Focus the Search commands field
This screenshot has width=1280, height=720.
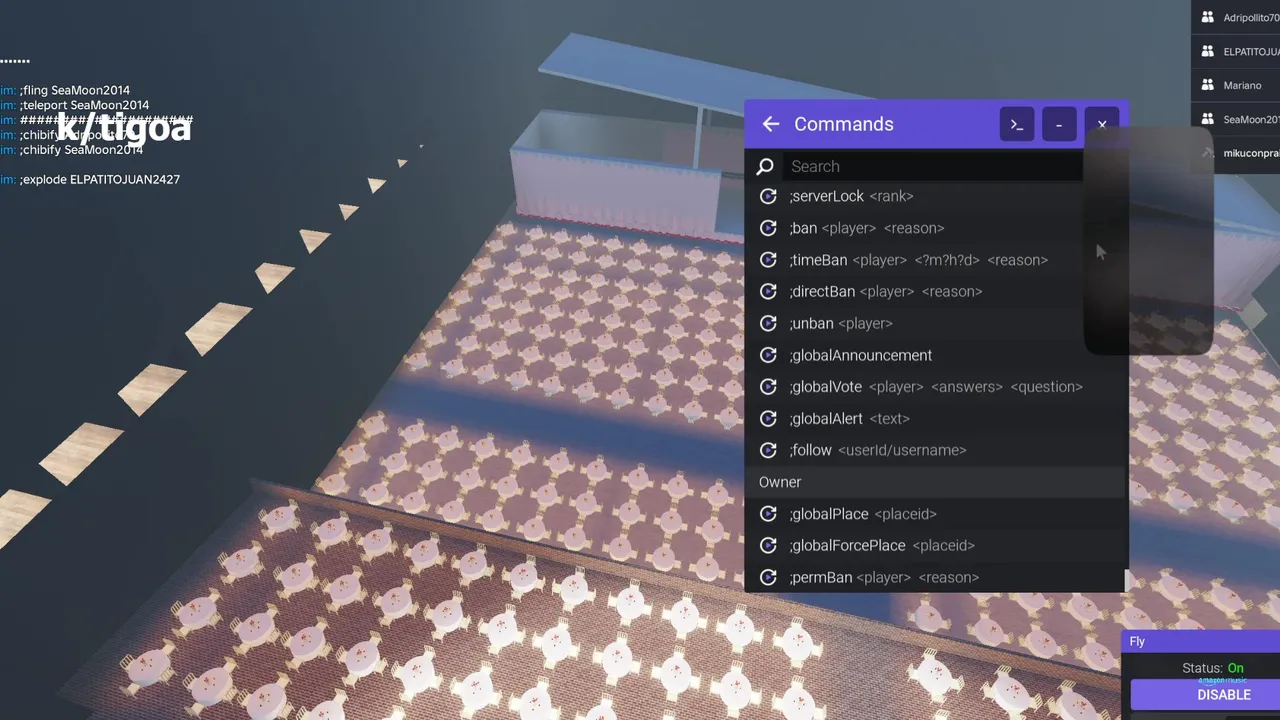click(x=935, y=167)
